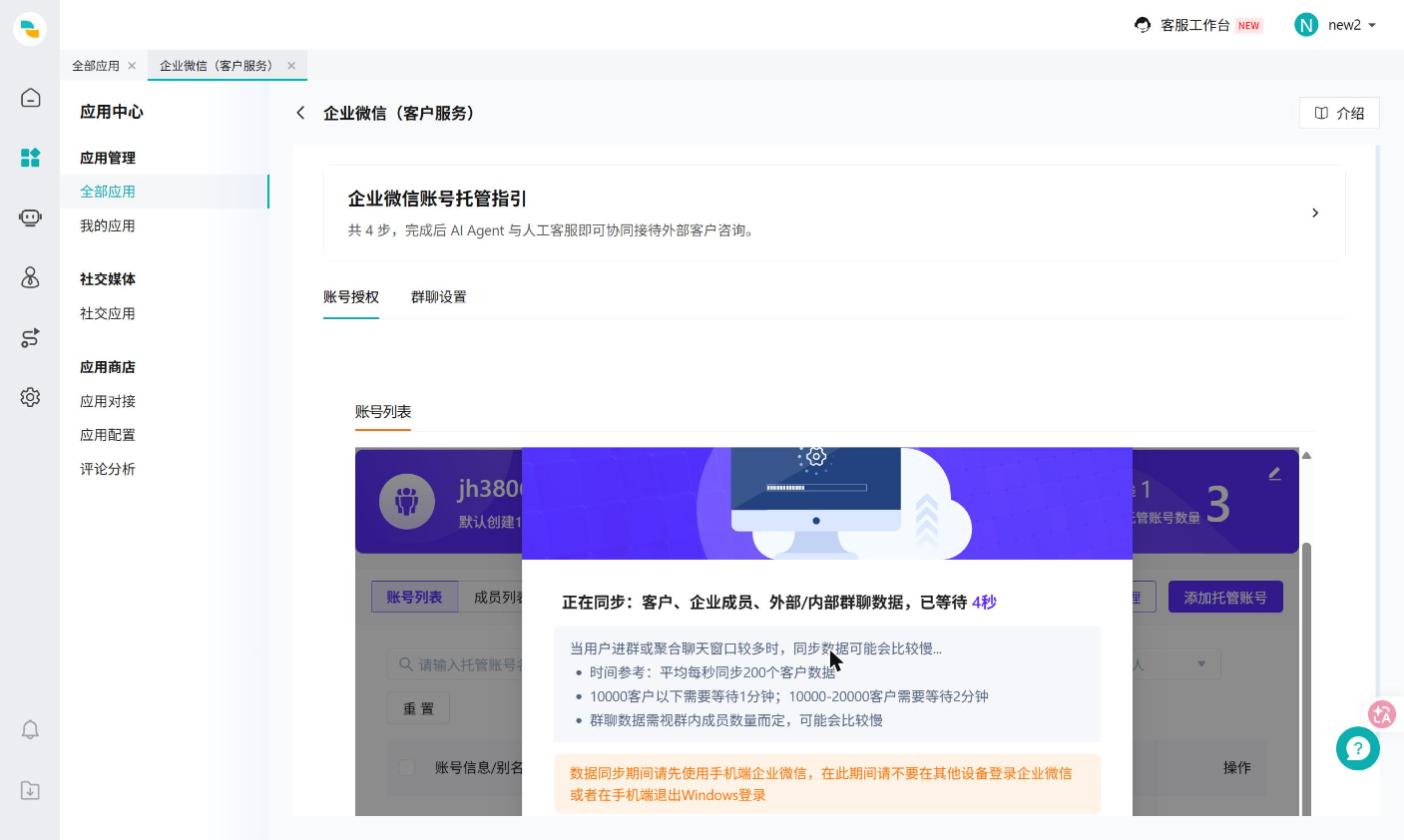This screenshot has height=840, width=1404.
Task: Close the 全部应用 tab
Action: tap(132, 66)
